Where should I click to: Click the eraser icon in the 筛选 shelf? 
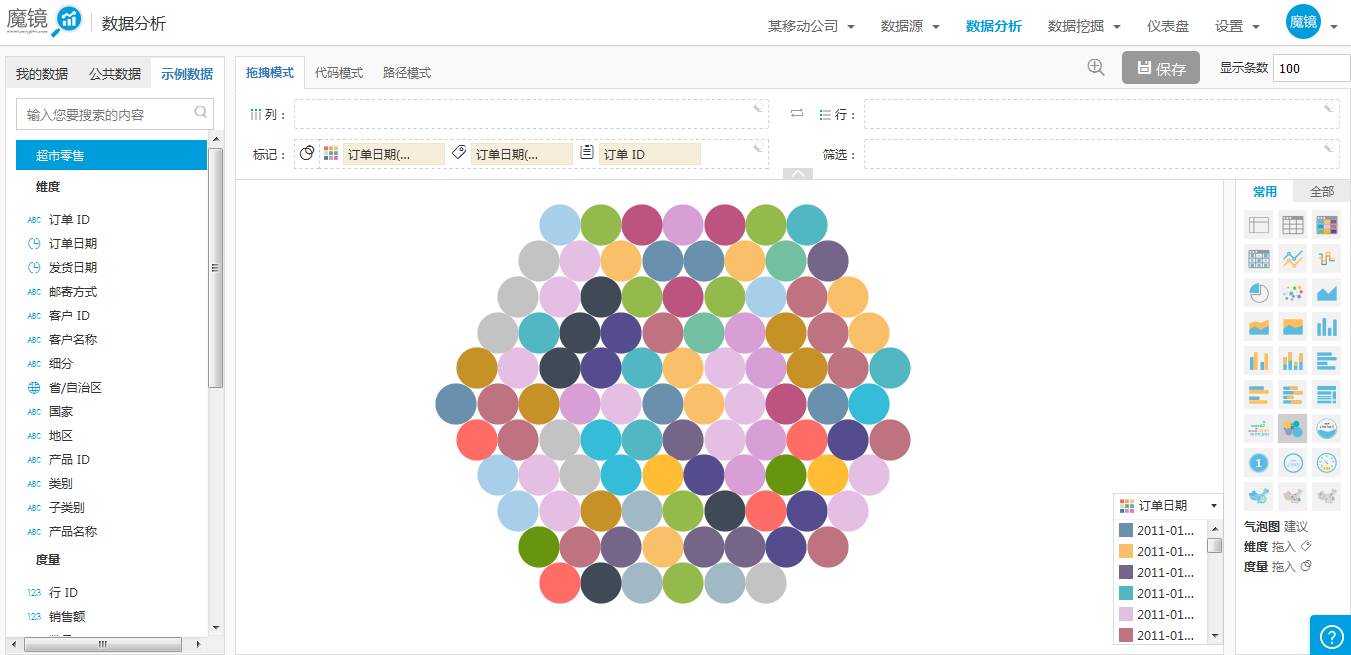(x=1329, y=147)
